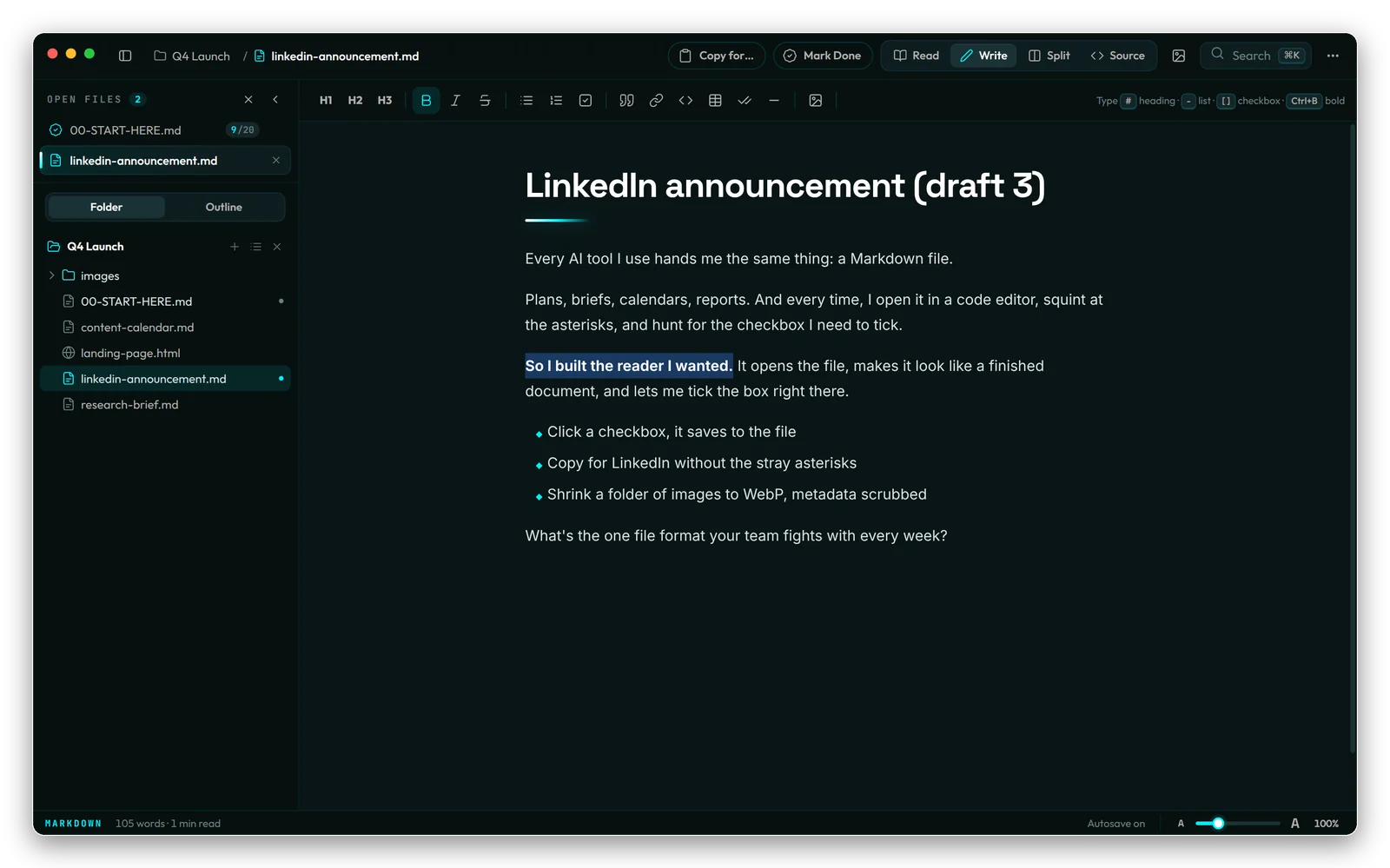
Task: Insert a numbered list
Action: (x=556, y=101)
